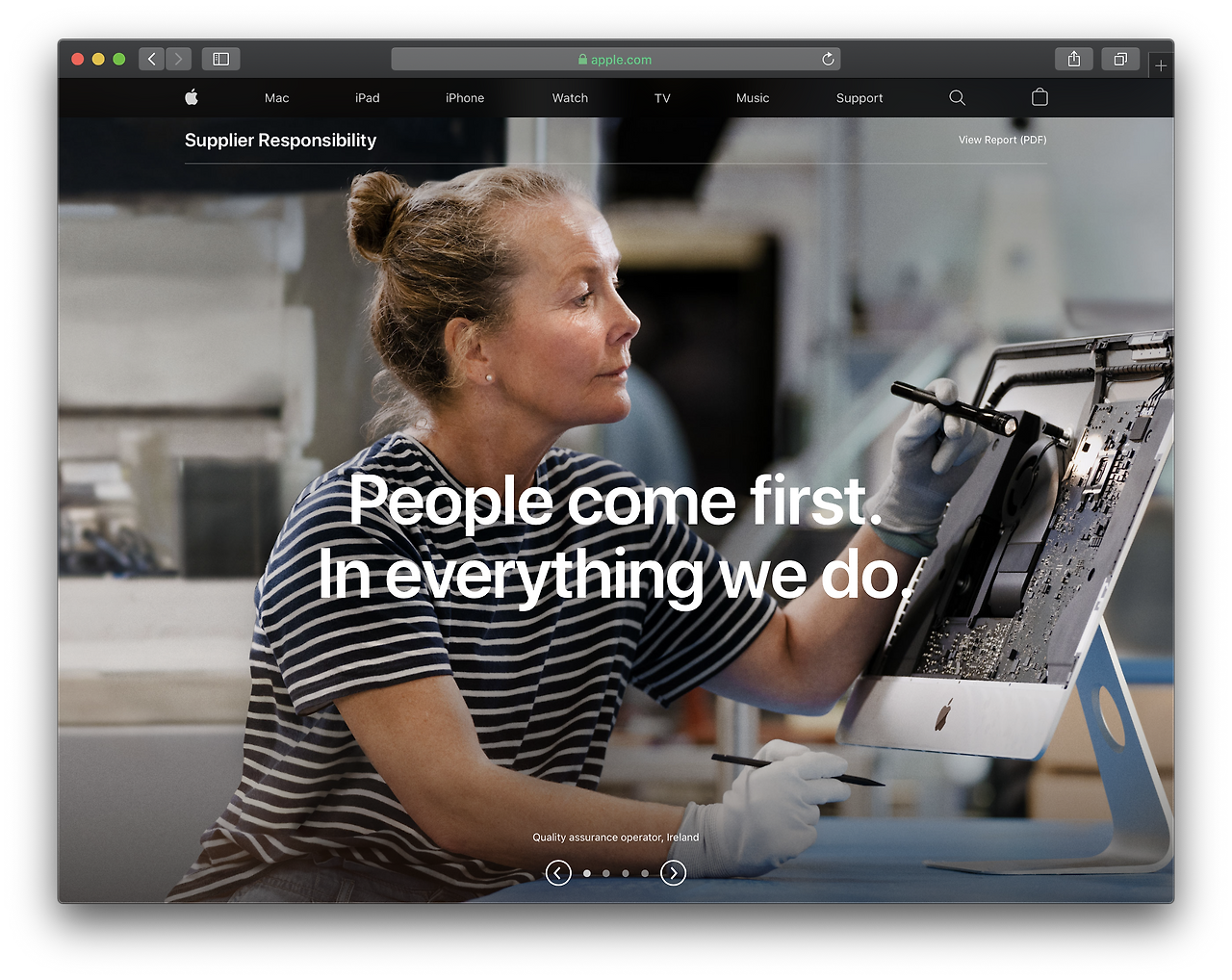Click the Supplier Responsibility heading link

(x=280, y=140)
